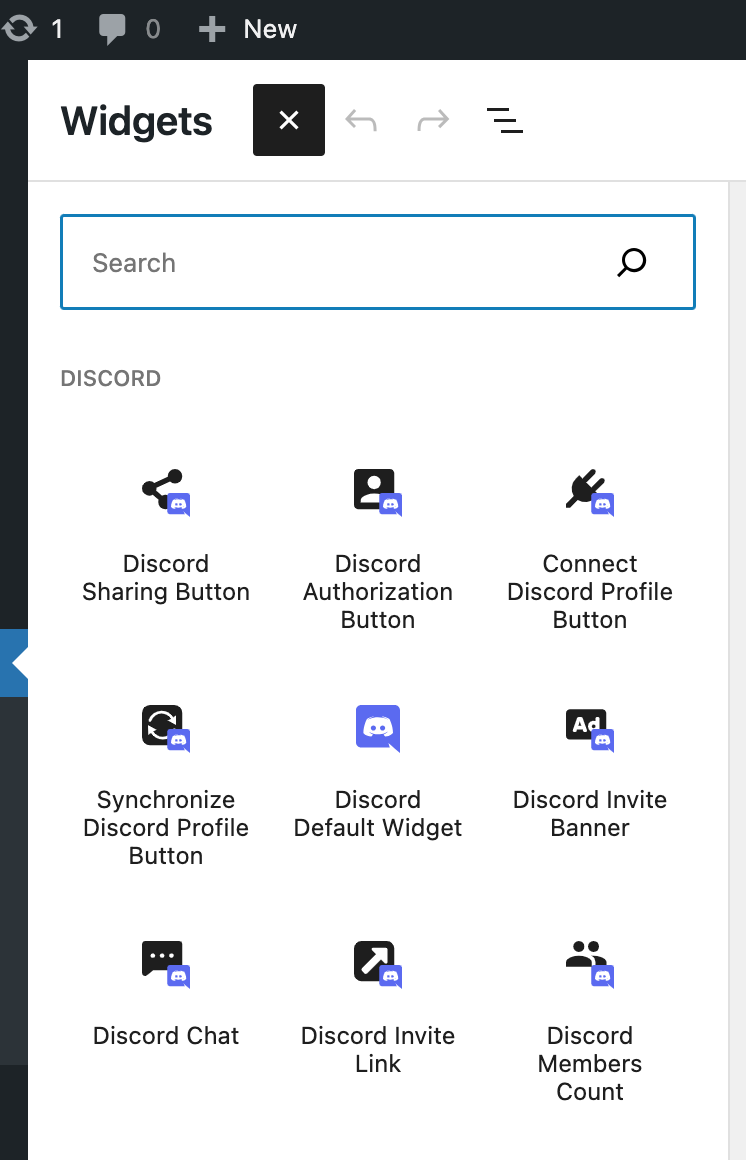Click the Redo arrow in toolbar
This screenshot has height=1160, width=746.
click(433, 121)
